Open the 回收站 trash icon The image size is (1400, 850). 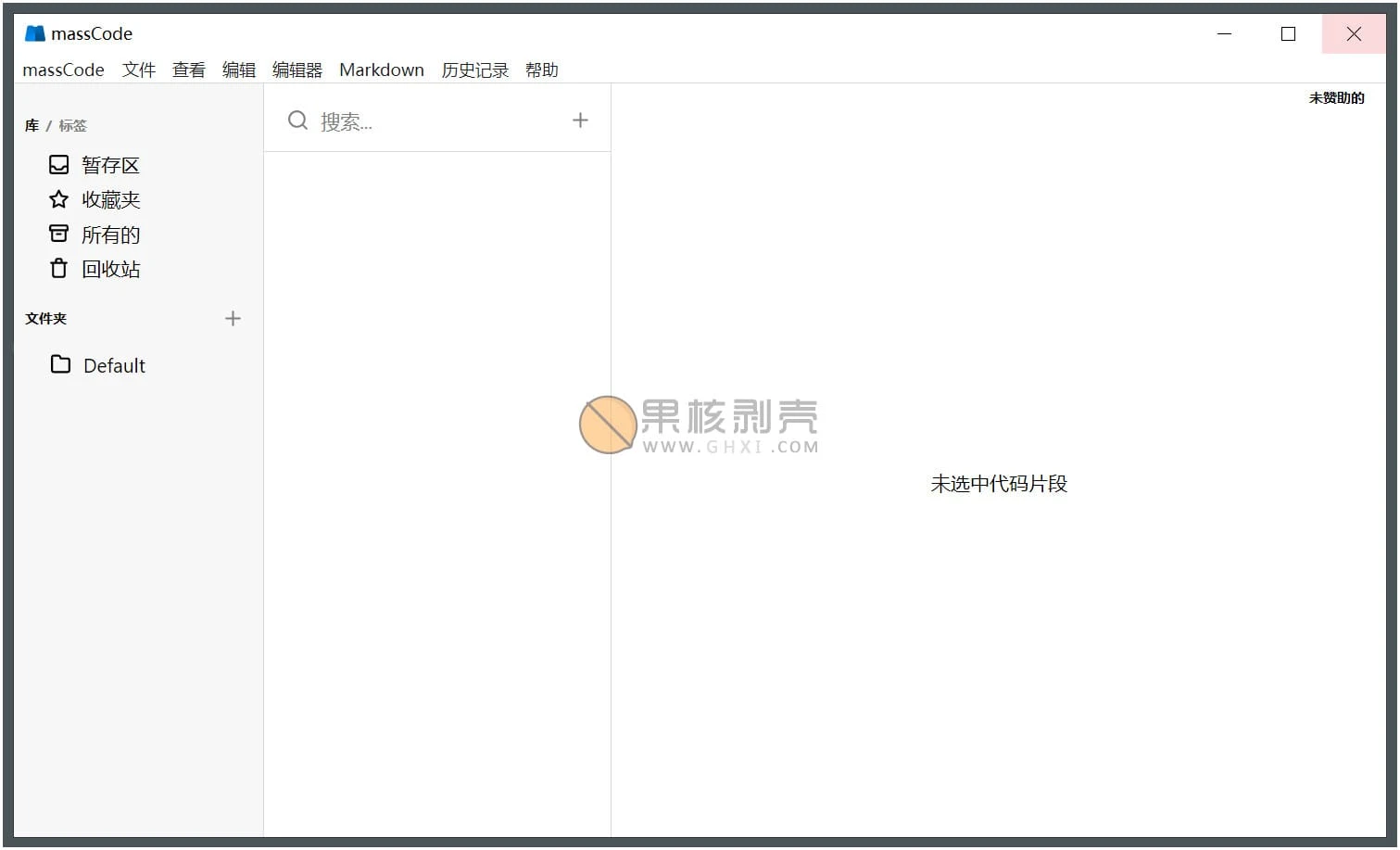click(58, 269)
